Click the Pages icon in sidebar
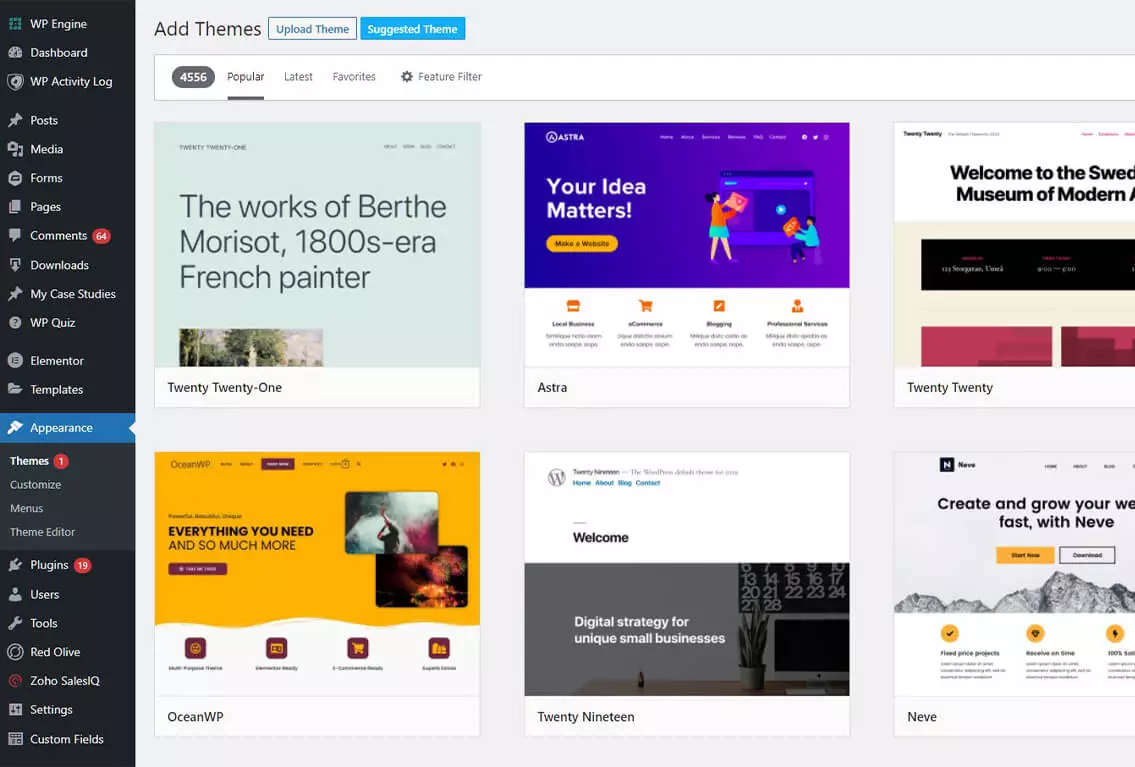 click(15, 207)
